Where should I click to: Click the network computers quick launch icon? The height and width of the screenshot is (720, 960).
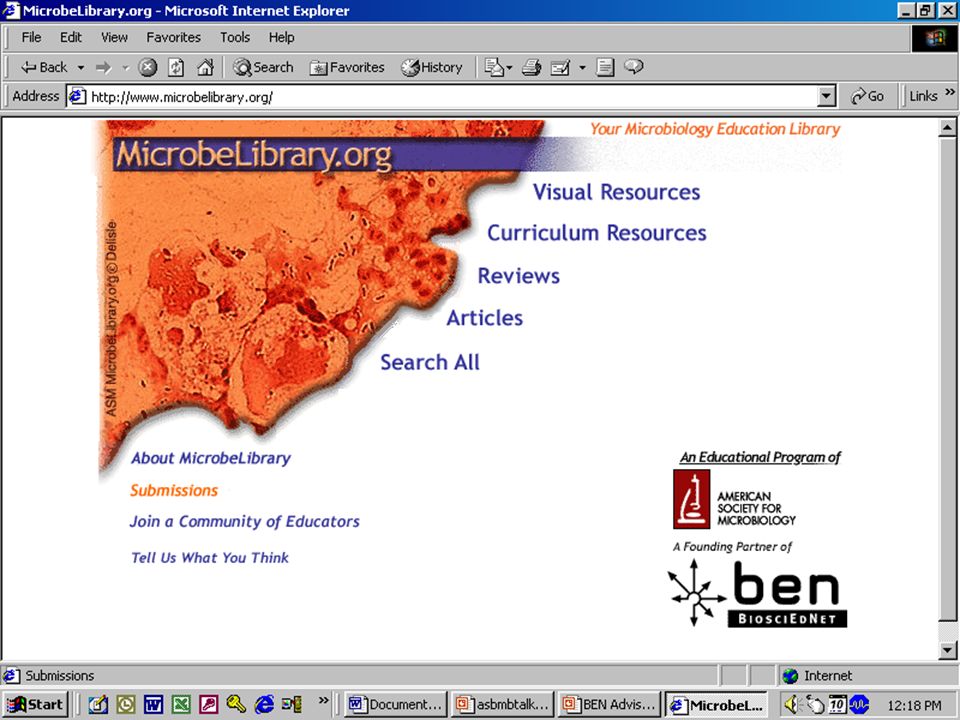291,705
